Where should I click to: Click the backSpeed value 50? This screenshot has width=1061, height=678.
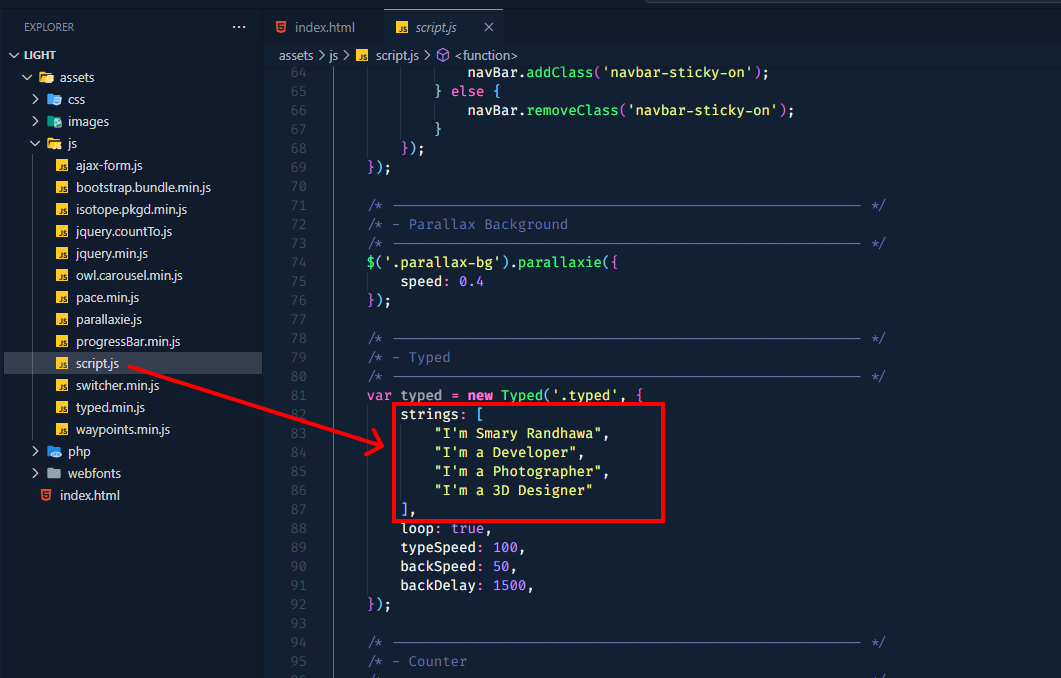tap(501, 566)
